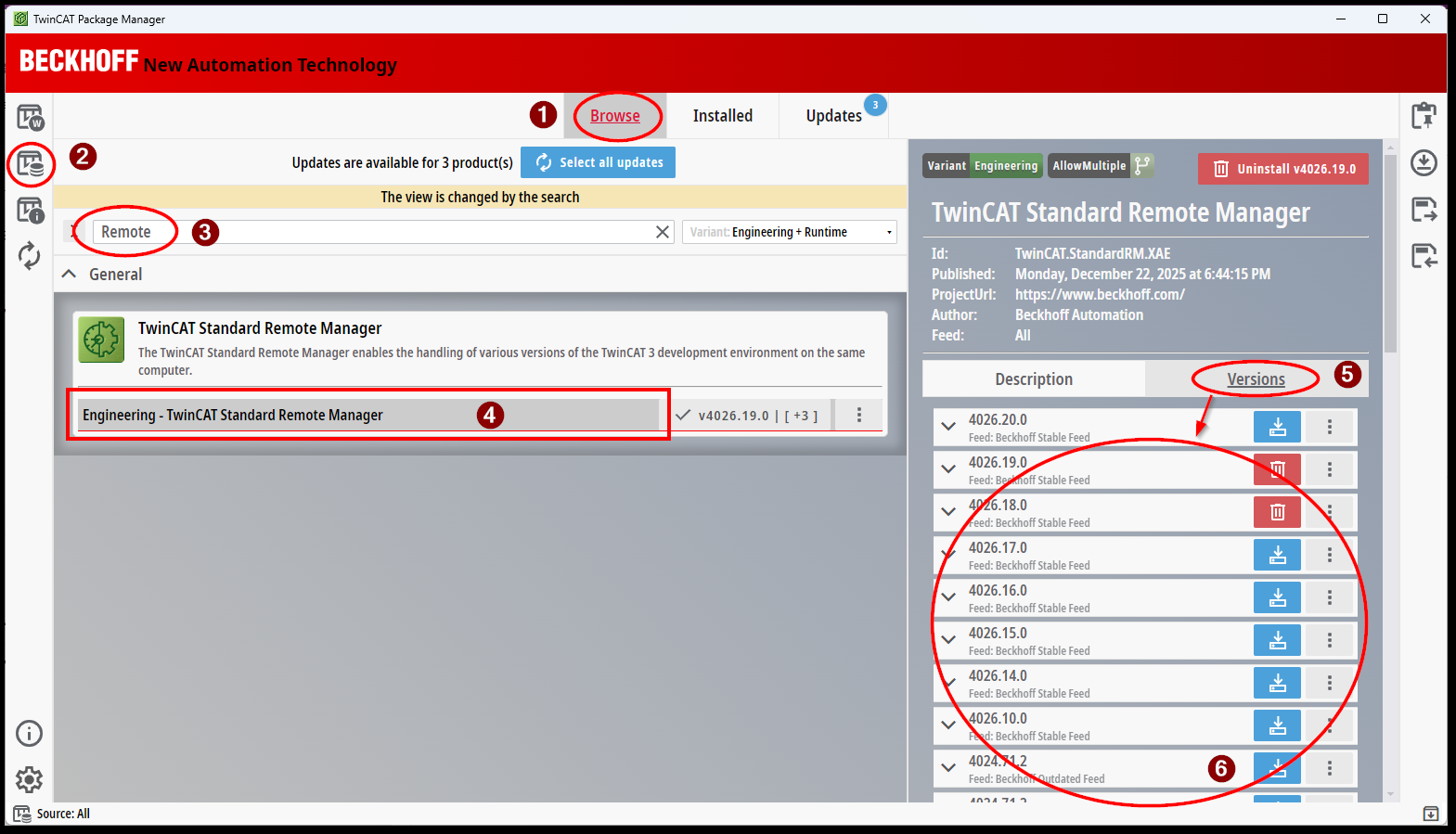
Task: Switch to the Installed tab
Action: click(x=722, y=116)
